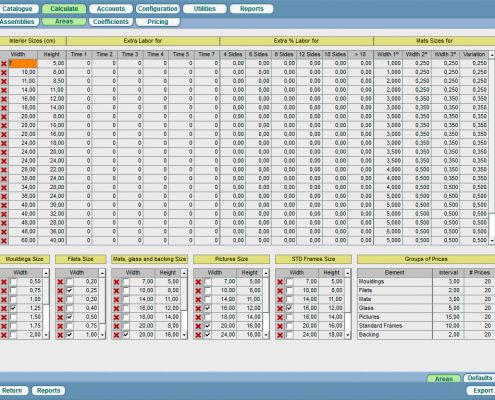Delete the filet width 1,00 row
This screenshot has width=495, height=400.
60,335
